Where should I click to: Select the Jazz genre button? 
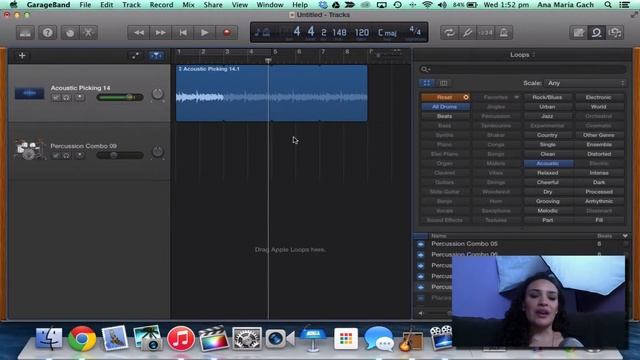pyautogui.click(x=547, y=116)
